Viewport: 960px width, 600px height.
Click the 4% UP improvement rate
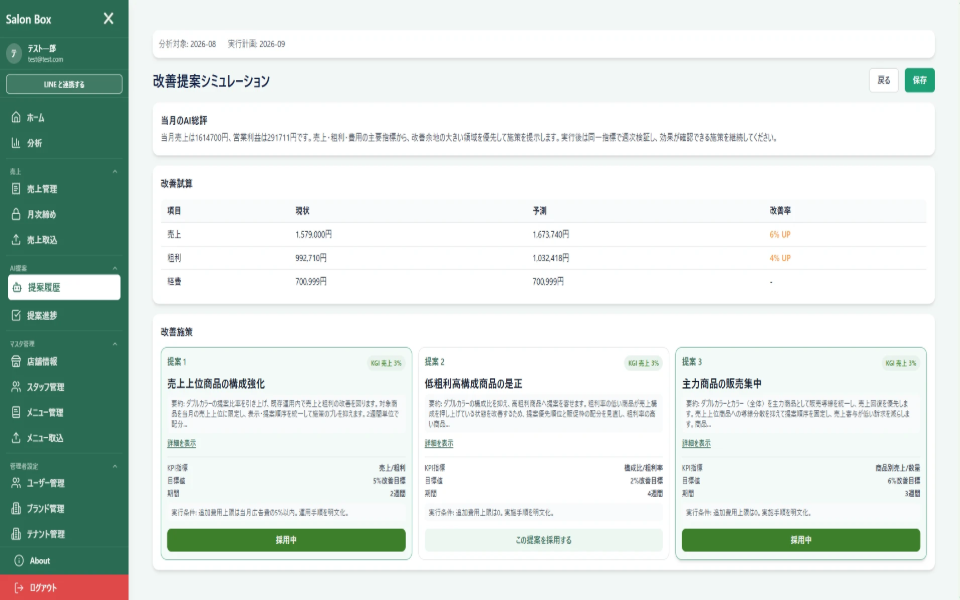(780, 258)
